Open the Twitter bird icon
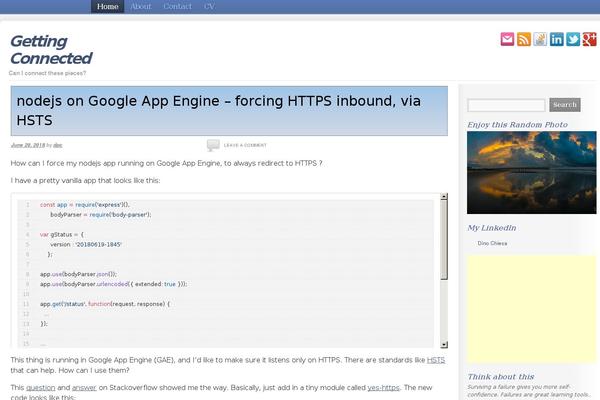This screenshot has width=600, height=400. pos(573,39)
